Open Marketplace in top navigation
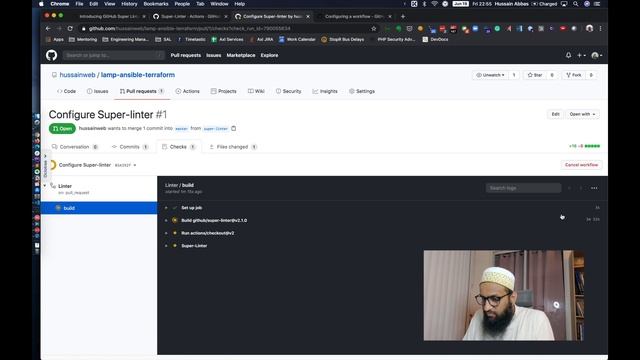Image resolution: width=640 pixels, height=360 pixels. (x=241, y=55)
